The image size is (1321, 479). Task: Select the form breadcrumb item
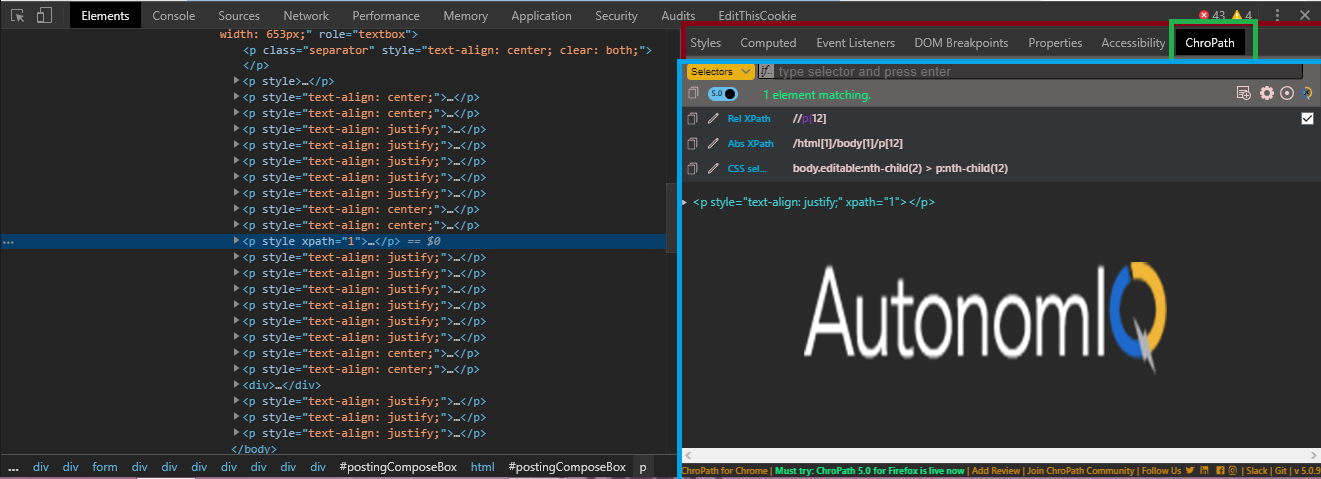coord(104,467)
